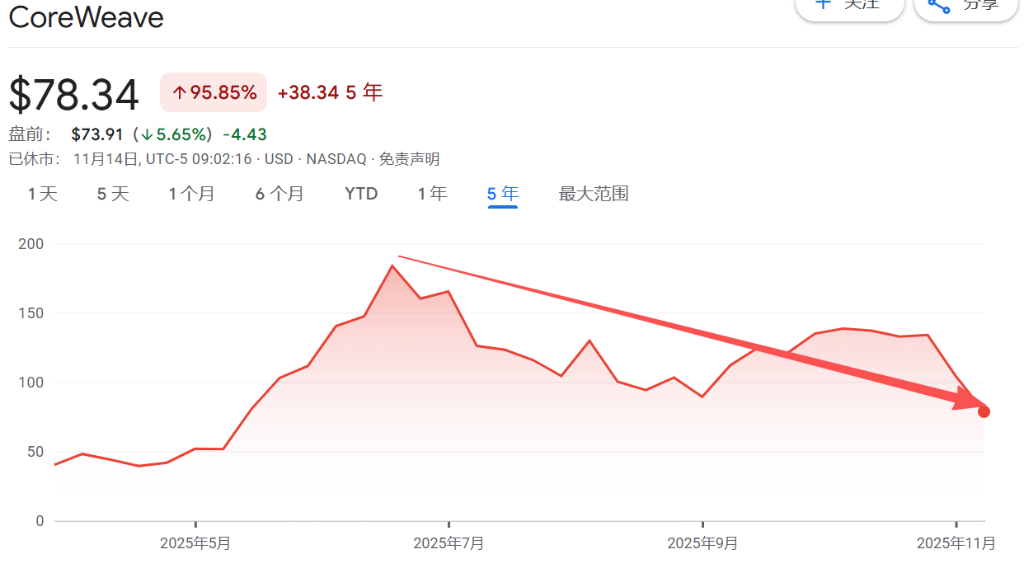Show the 1个月 price chart
Image resolution: width=1024 pixels, height=568 pixels.
pos(191,194)
